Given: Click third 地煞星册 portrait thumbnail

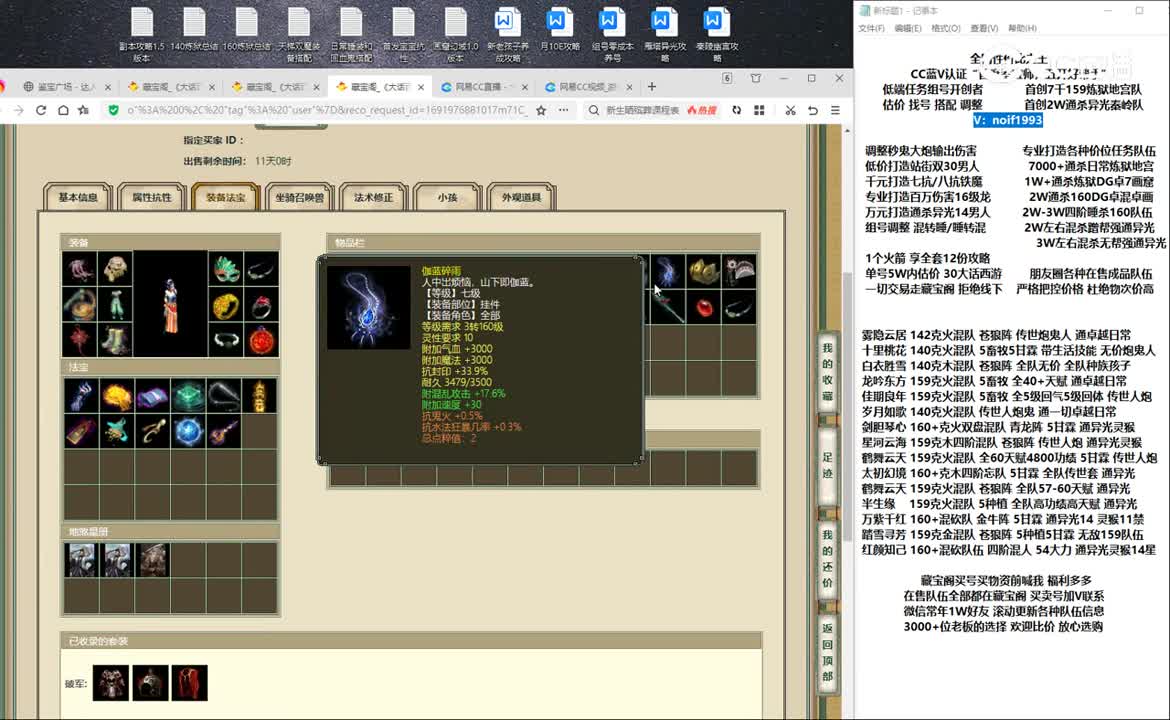Looking at the screenshot, I should click(x=153, y=560).
